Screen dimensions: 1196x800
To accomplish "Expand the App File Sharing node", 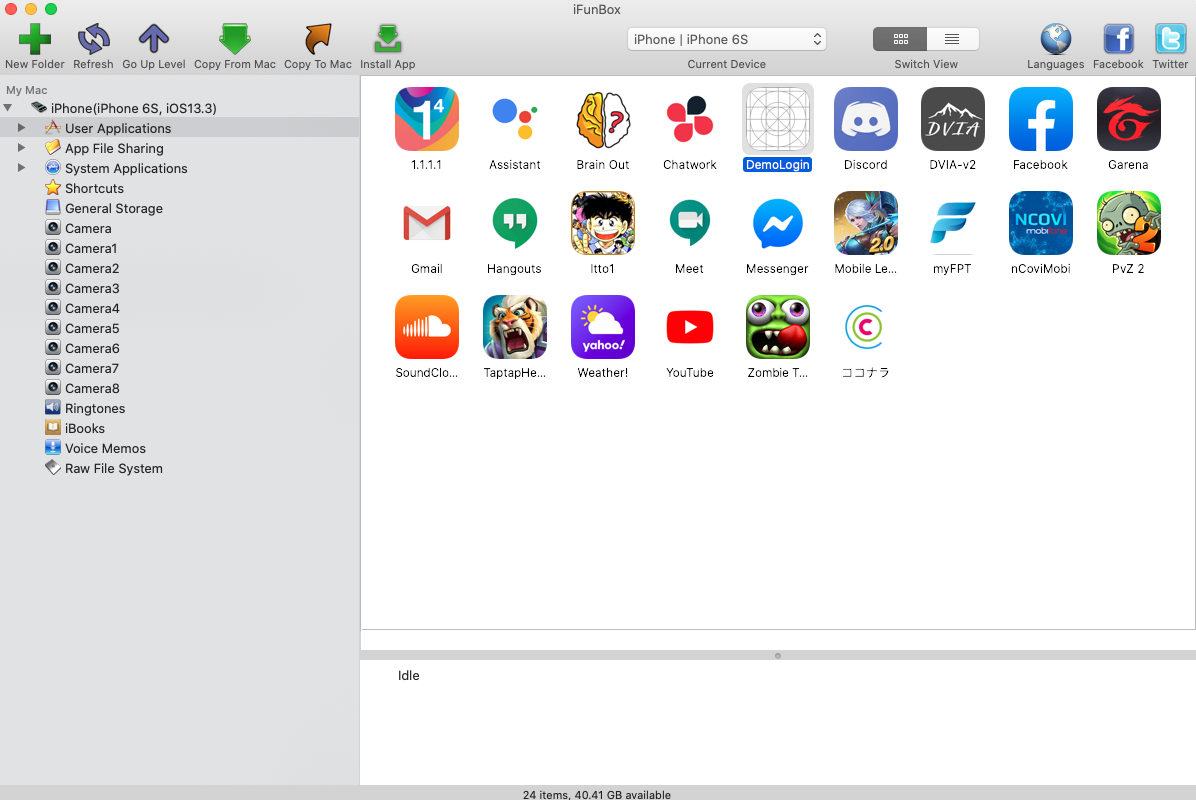I will (x=21, y=147).
